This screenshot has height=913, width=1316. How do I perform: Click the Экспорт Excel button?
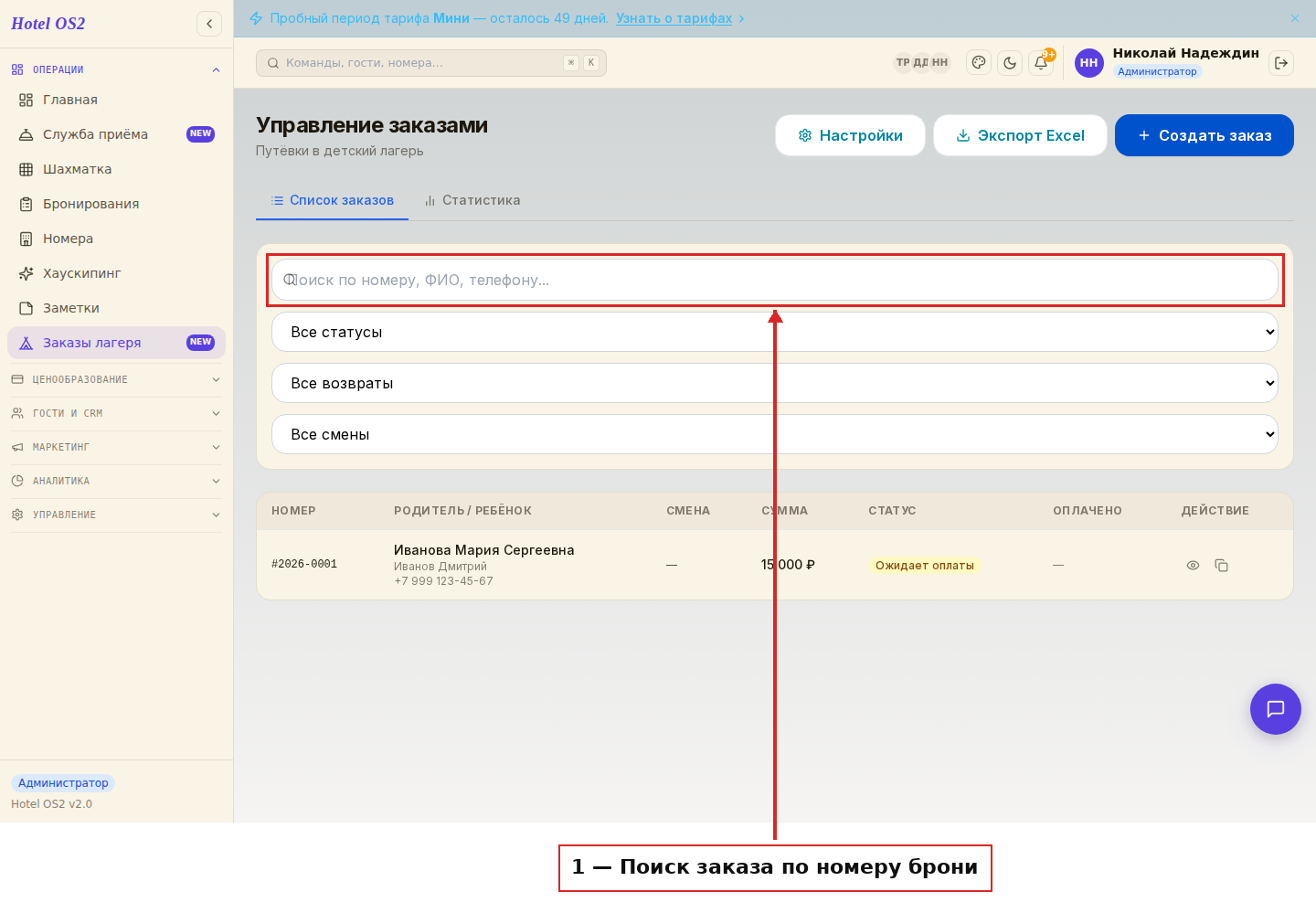1021,135
